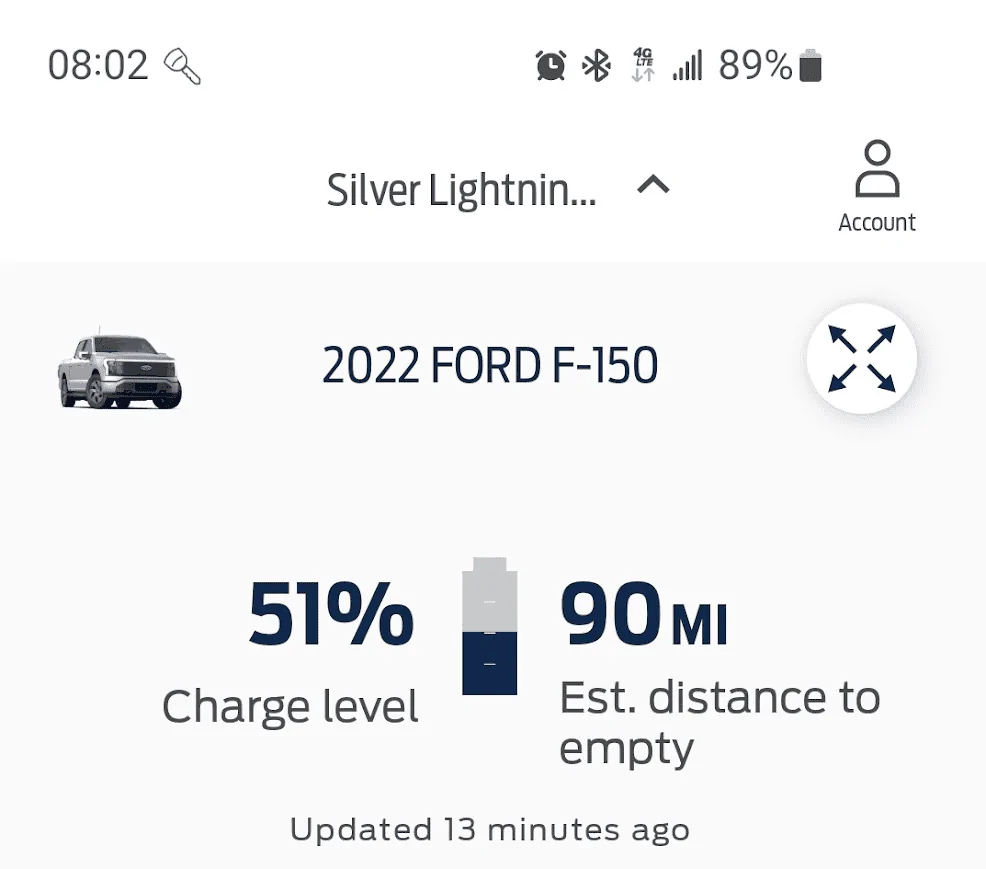986x869 pixels.
Task: Tap the Updated 13 minutes ago text
Action: tap(490, 829)
